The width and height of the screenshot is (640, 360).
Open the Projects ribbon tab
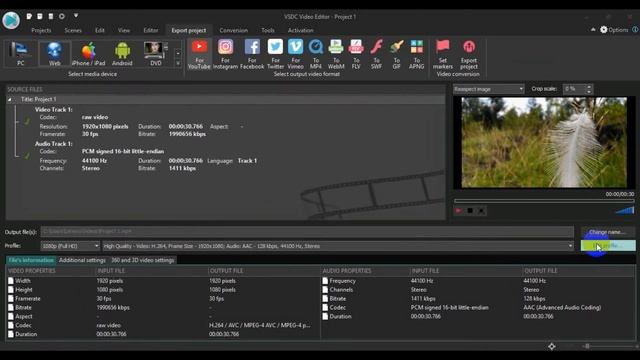[x=41, y=31]
